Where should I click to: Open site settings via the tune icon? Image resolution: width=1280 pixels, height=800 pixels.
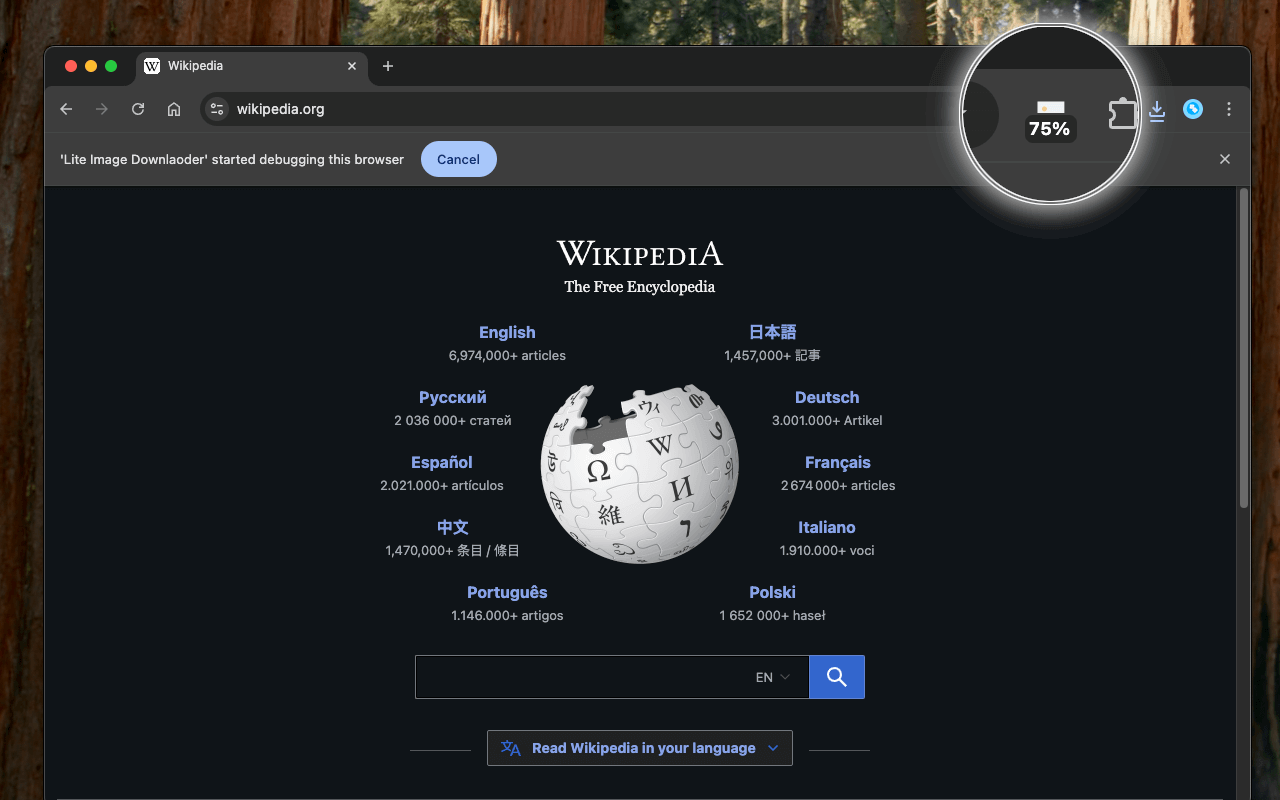[216, 109]
